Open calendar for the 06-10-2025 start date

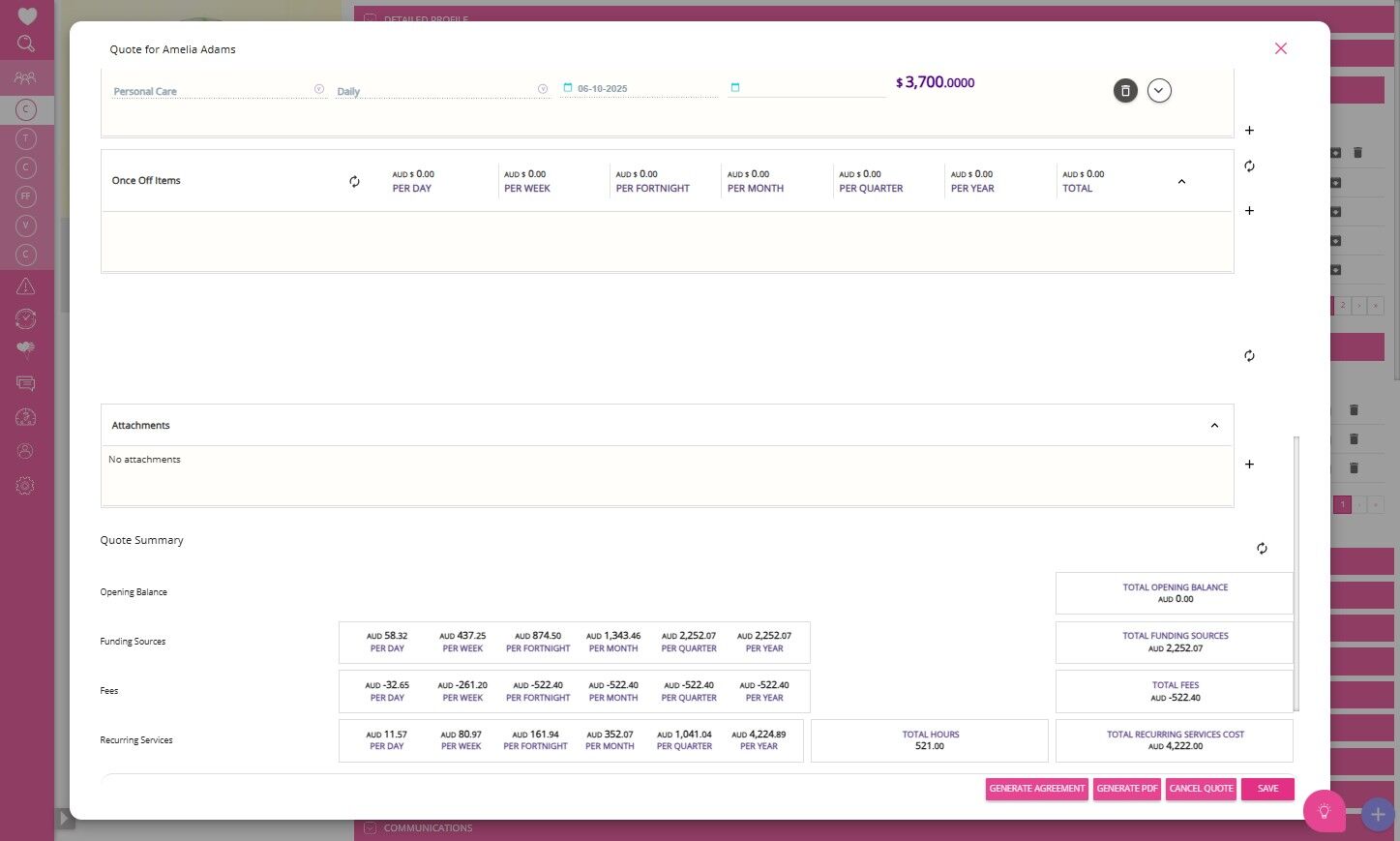click(568, 88)
